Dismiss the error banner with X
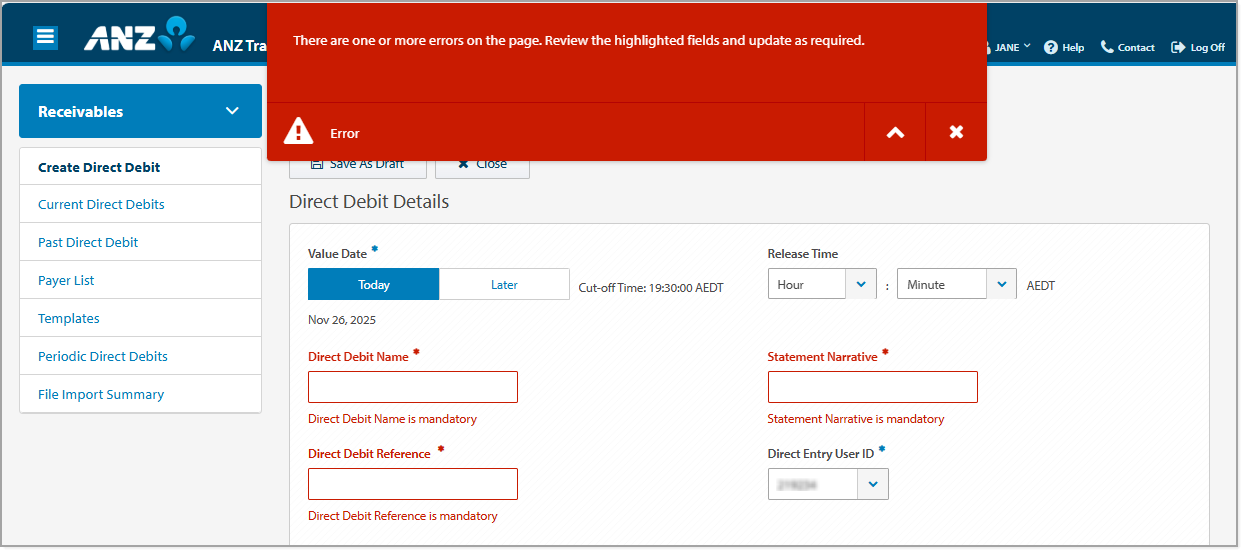The height and width of the screenshot is (553, 1244). click(956, 132)
